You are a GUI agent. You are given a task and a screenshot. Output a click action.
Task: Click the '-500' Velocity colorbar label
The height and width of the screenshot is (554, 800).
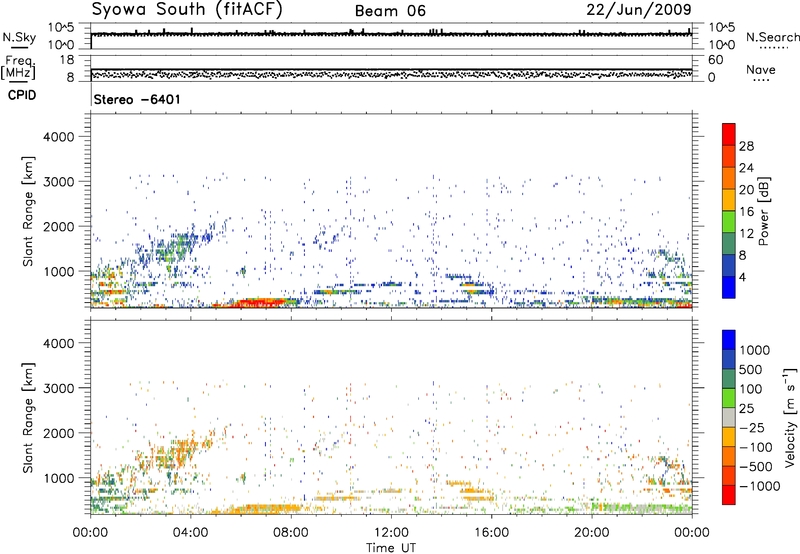(756, 466)
